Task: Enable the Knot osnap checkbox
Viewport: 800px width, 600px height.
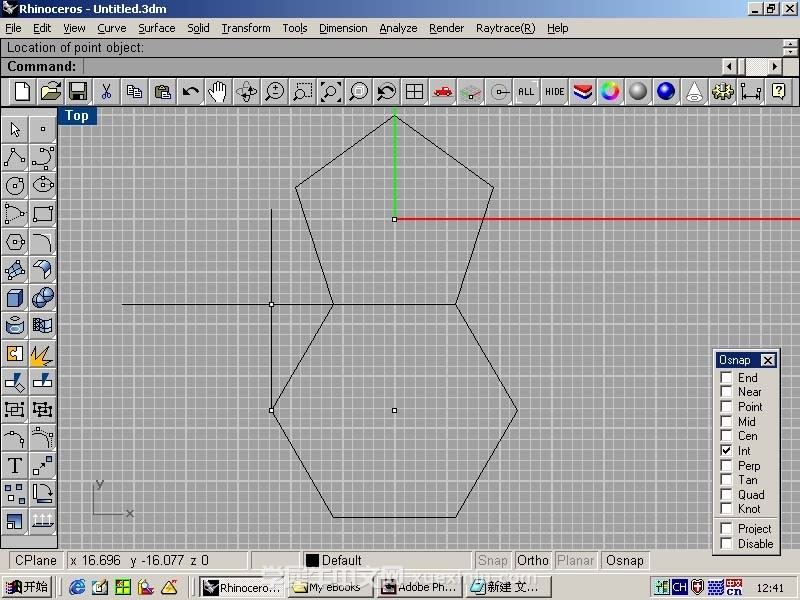Action: tap(726, 509)
